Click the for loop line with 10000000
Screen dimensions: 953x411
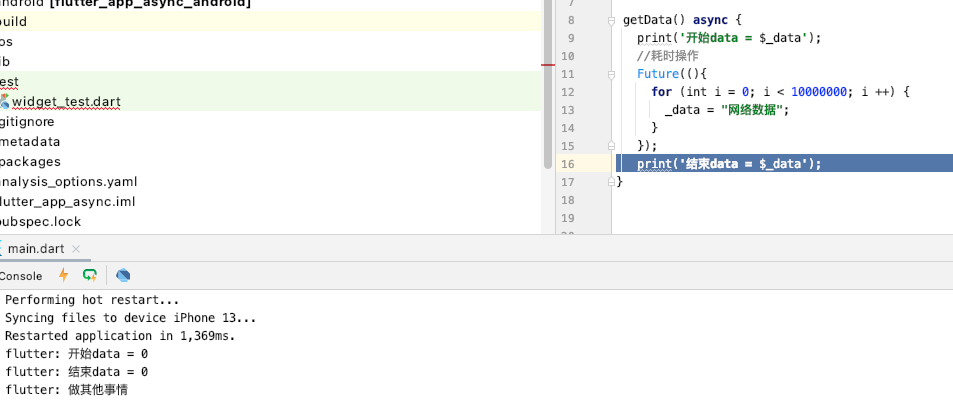point(780,92)
